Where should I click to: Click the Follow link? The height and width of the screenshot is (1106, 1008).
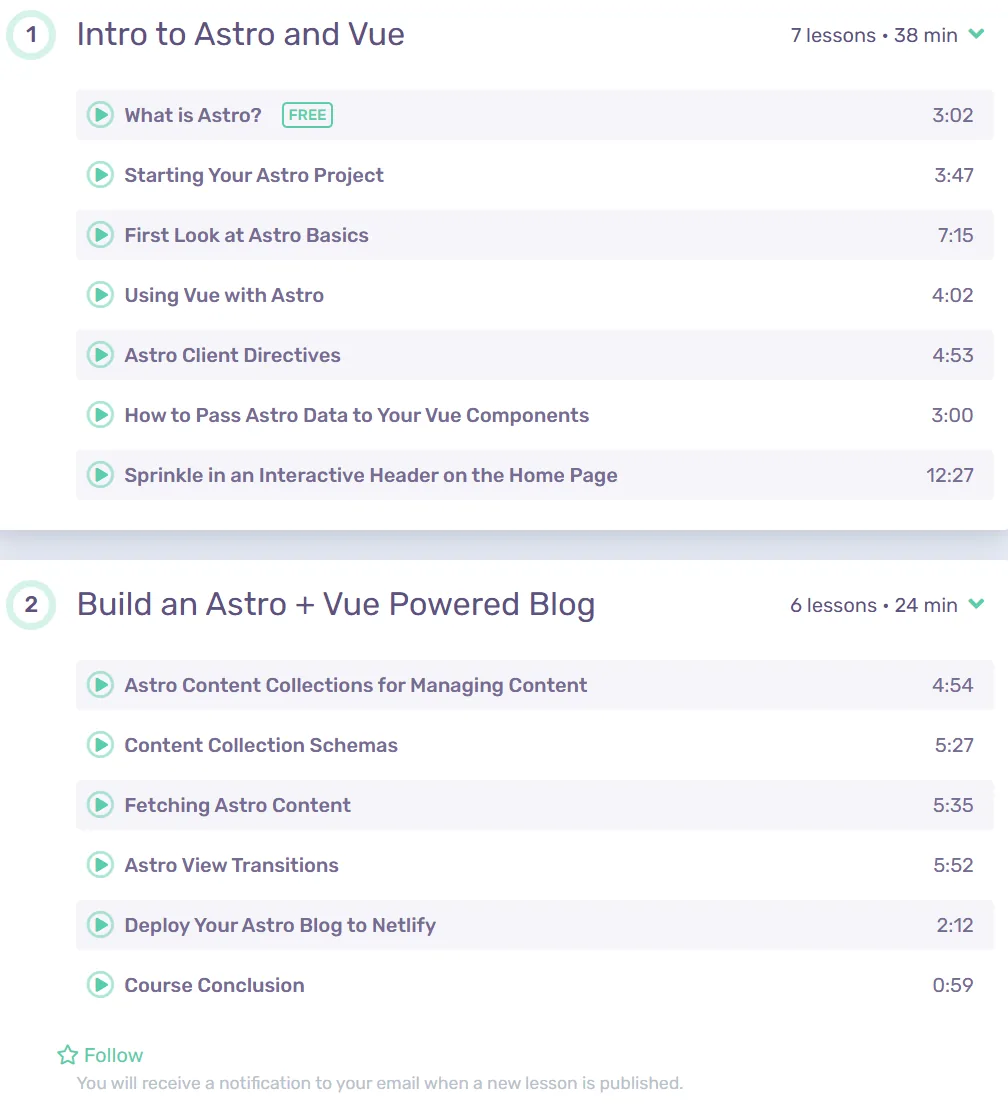pos(114,1055)
